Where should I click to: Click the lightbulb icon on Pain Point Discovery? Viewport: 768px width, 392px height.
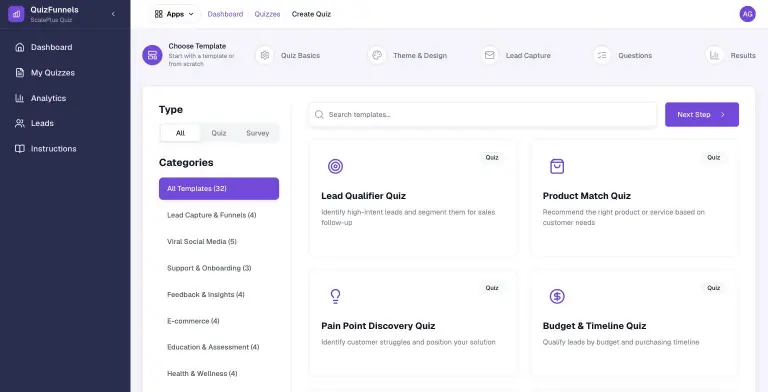pos(336,296)
